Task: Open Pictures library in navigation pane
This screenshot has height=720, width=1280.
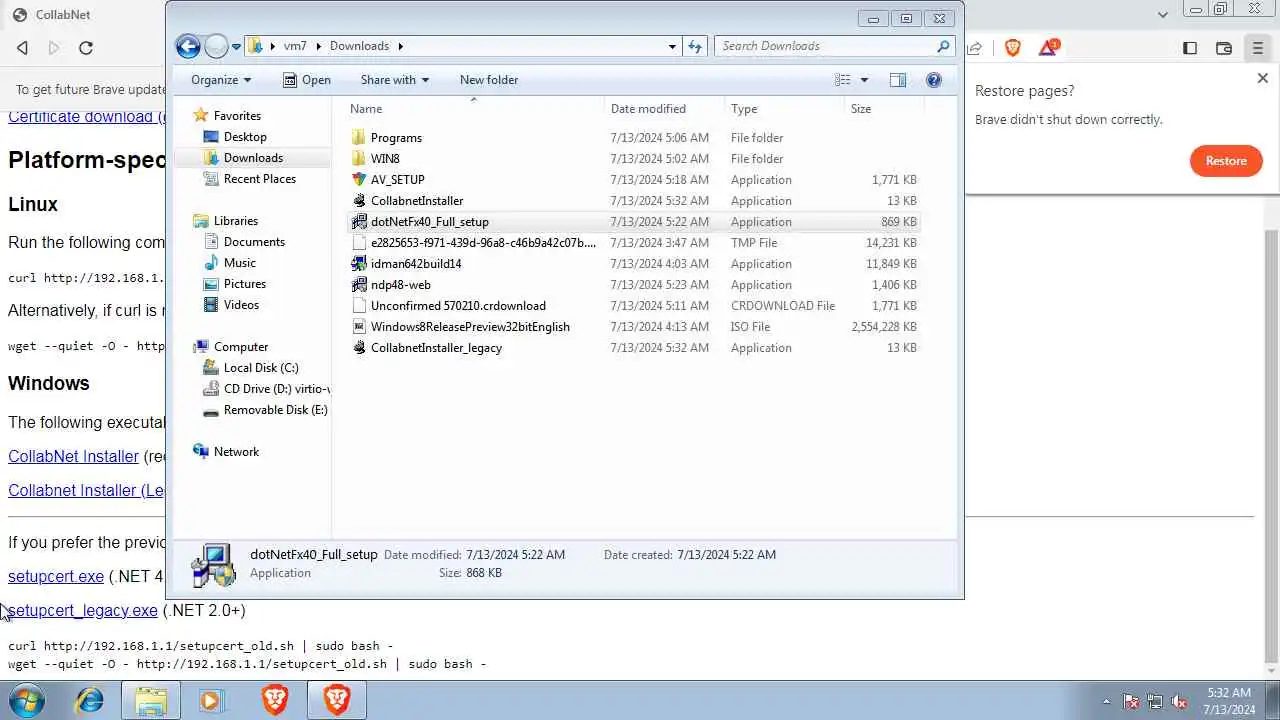Action: pos(245,284)
